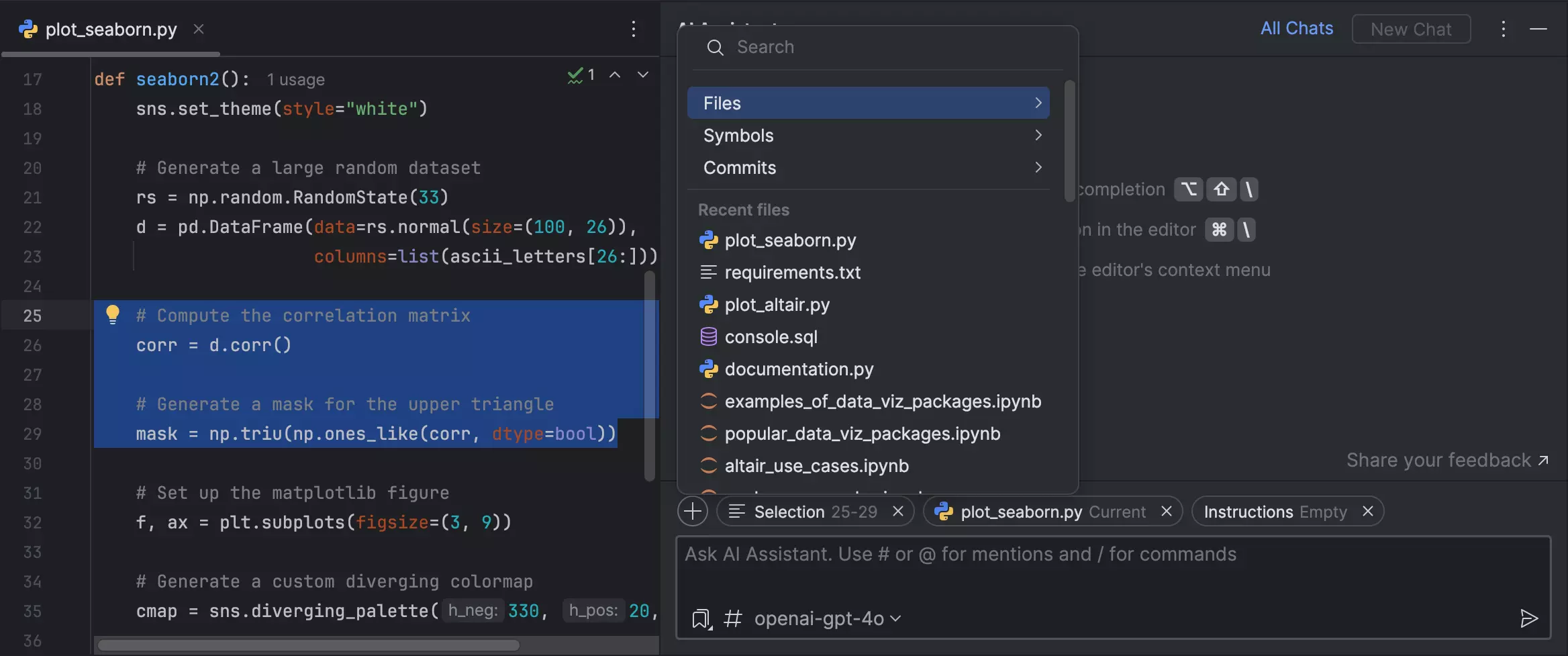Remove the Selection 25-29 context chip
This screenshot has height=656, width=1568.
898,512
